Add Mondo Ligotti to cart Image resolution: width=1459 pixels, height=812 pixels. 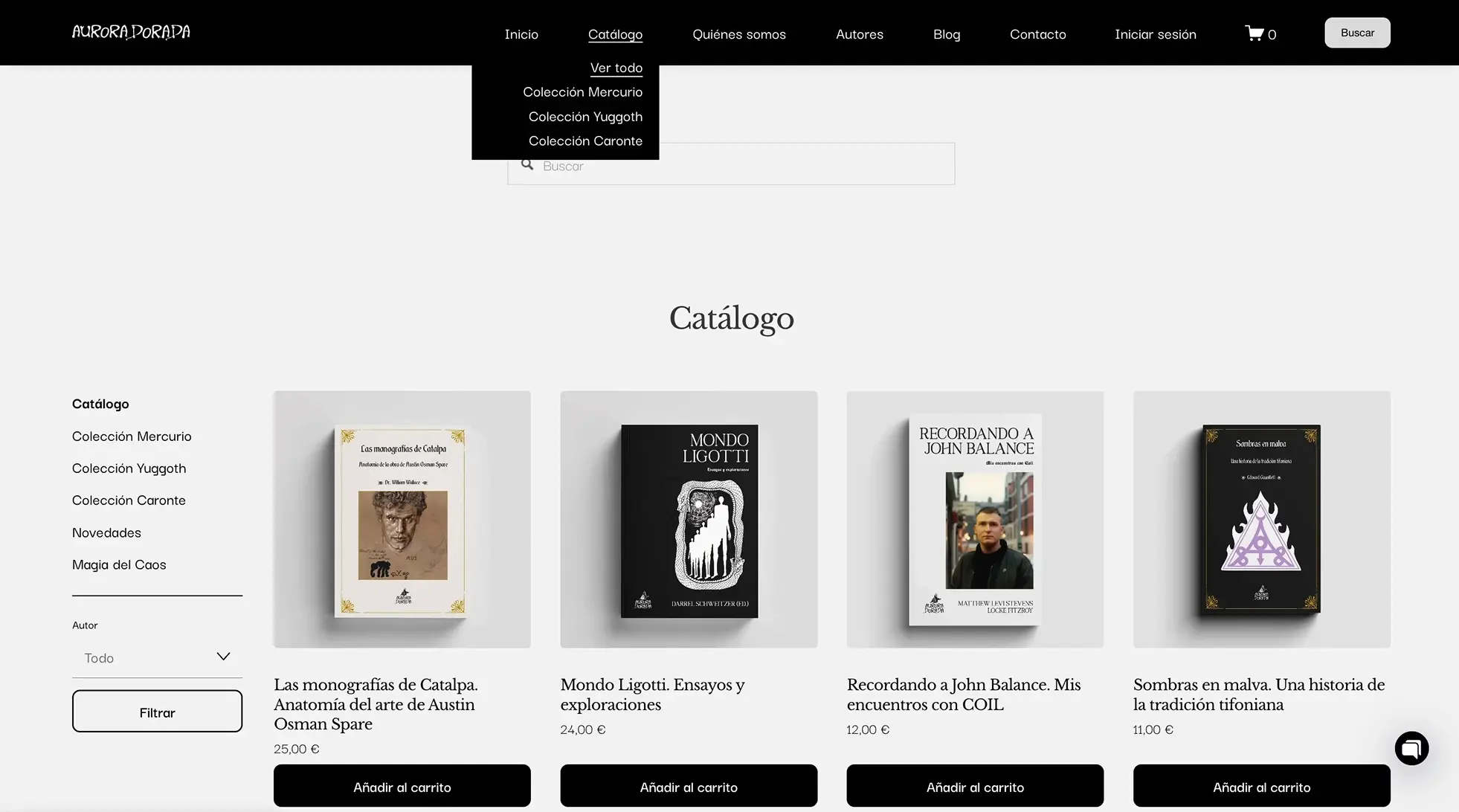tap(689, 786)
